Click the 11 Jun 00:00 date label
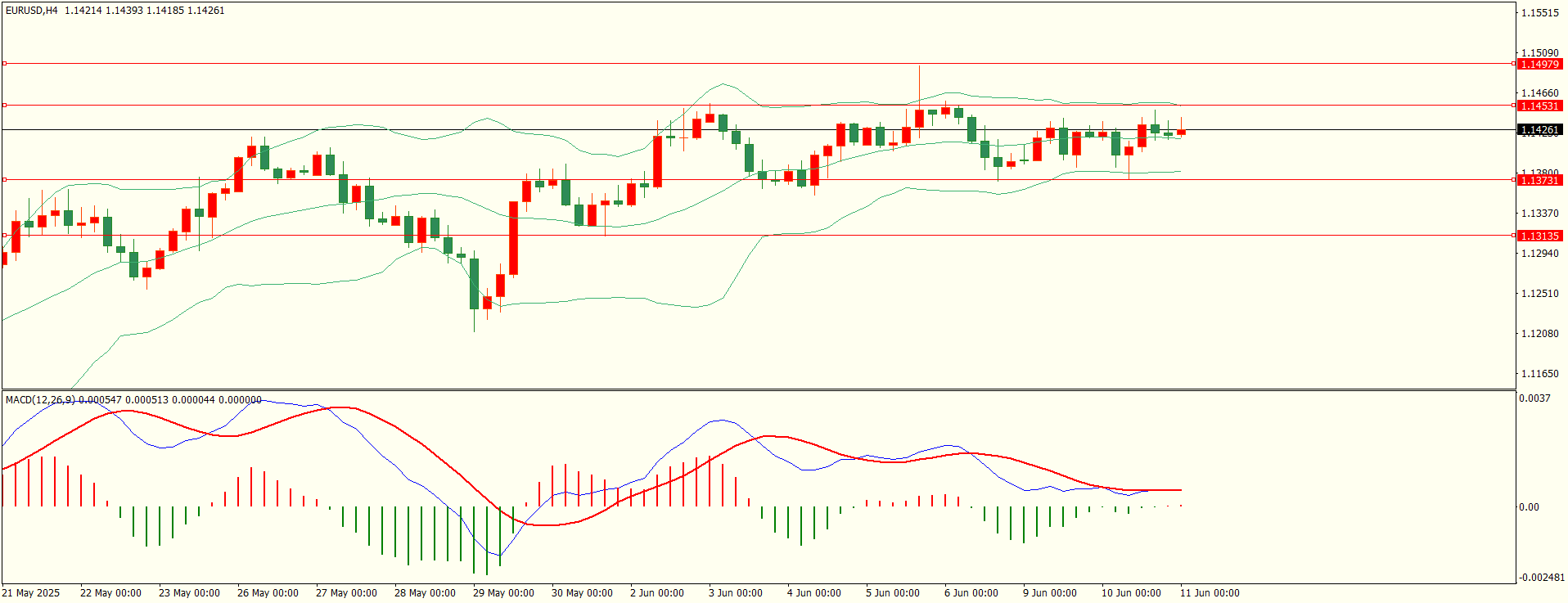This screenshot has height=603, width=1568. (x=1210, y=593)
